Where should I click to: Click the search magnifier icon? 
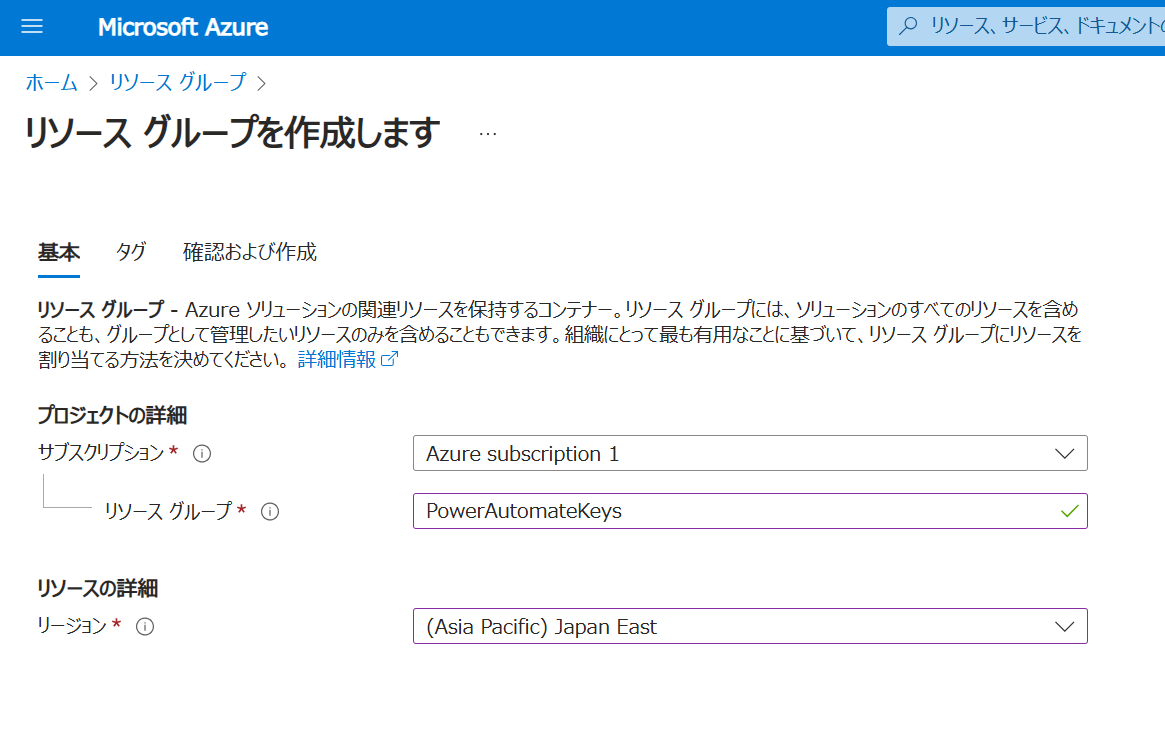pyautogui.click(x=908, y=26)
